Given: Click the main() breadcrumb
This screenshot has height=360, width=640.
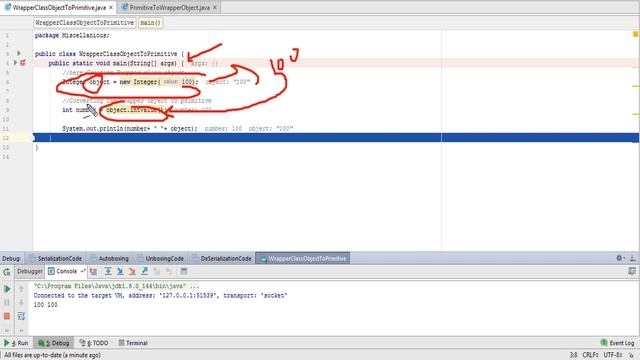Looking at the screenshot, I should pyautogui.click(x=150, y=22).
